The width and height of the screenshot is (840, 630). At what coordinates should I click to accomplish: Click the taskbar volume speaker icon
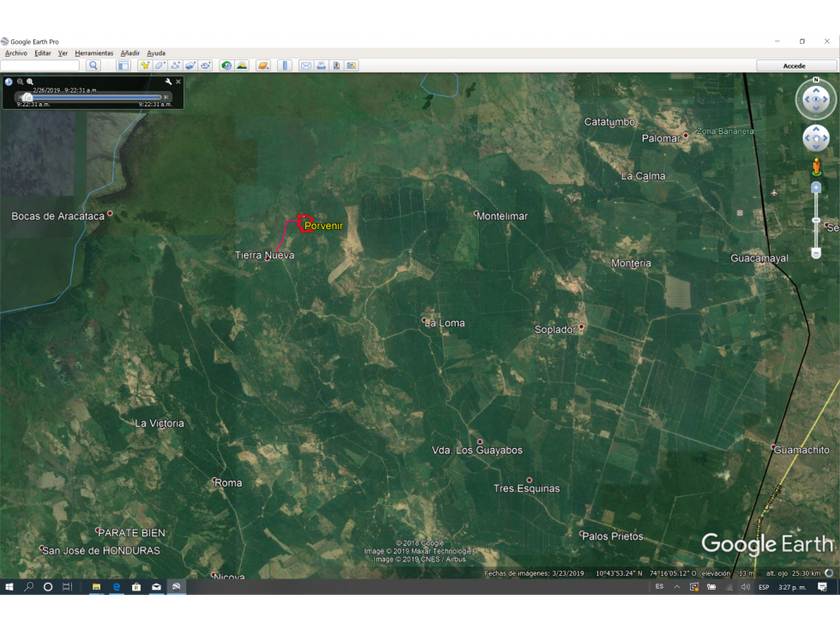coord(745,587)
